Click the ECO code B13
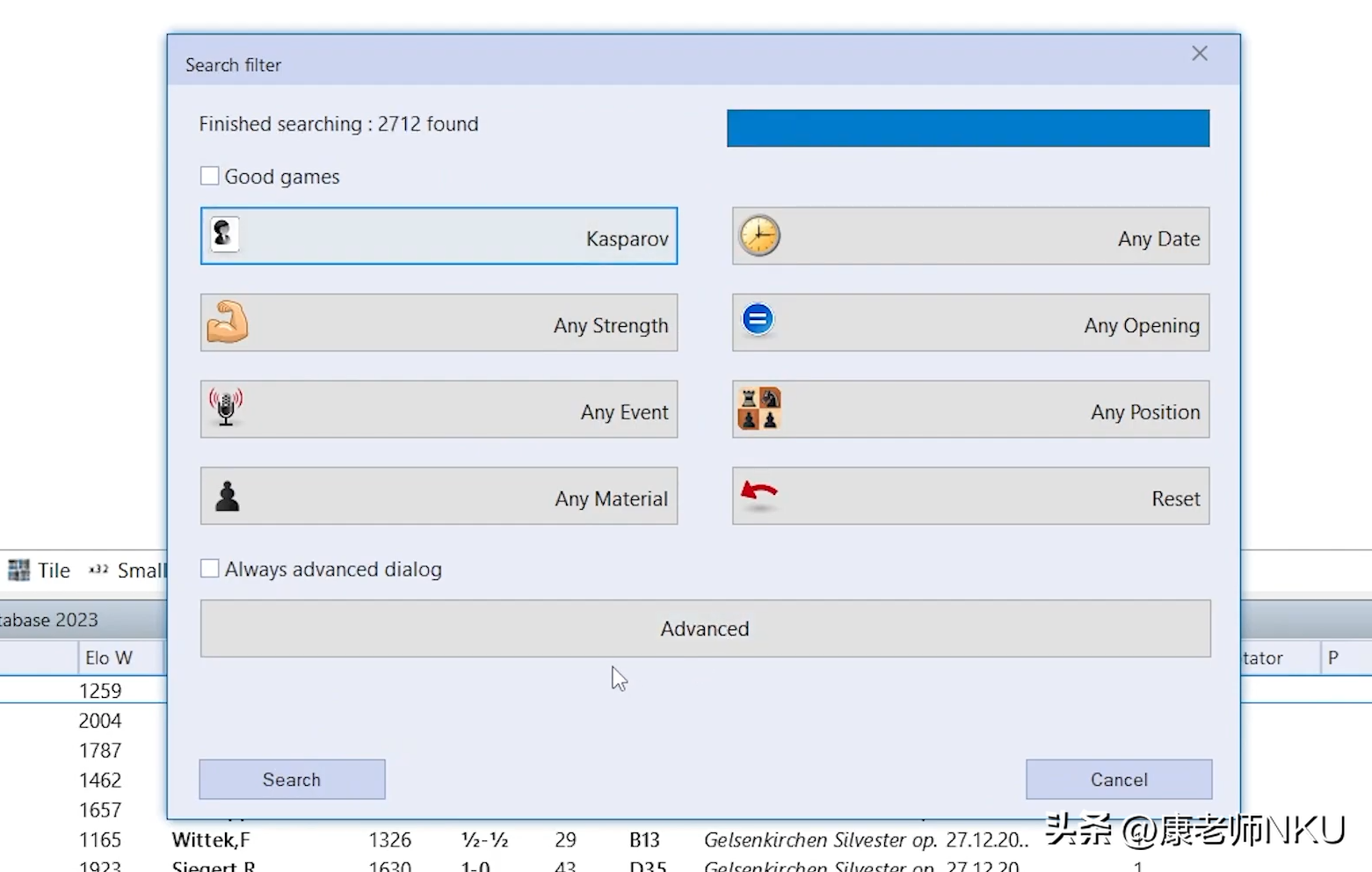 click(x=644, y=839)
